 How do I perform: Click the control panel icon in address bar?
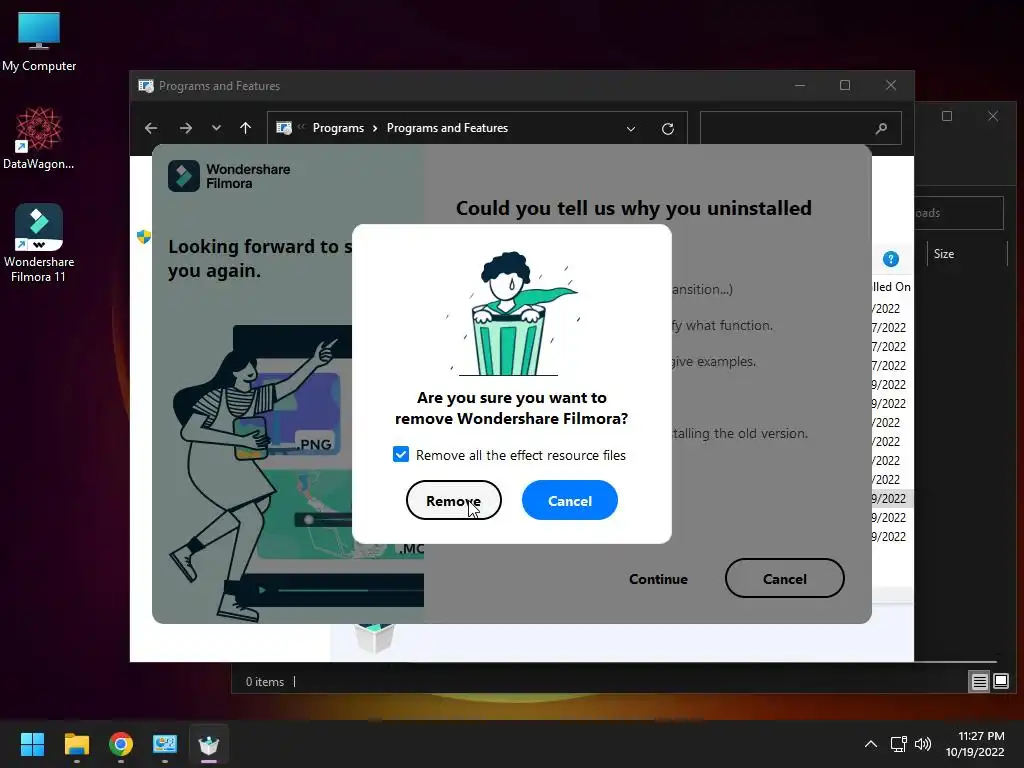[284, 128]
